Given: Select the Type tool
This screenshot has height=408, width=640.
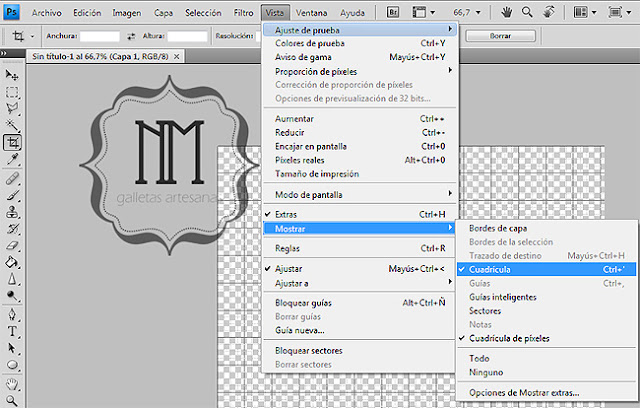Looking at the screenshot, I should click(12, 331).
